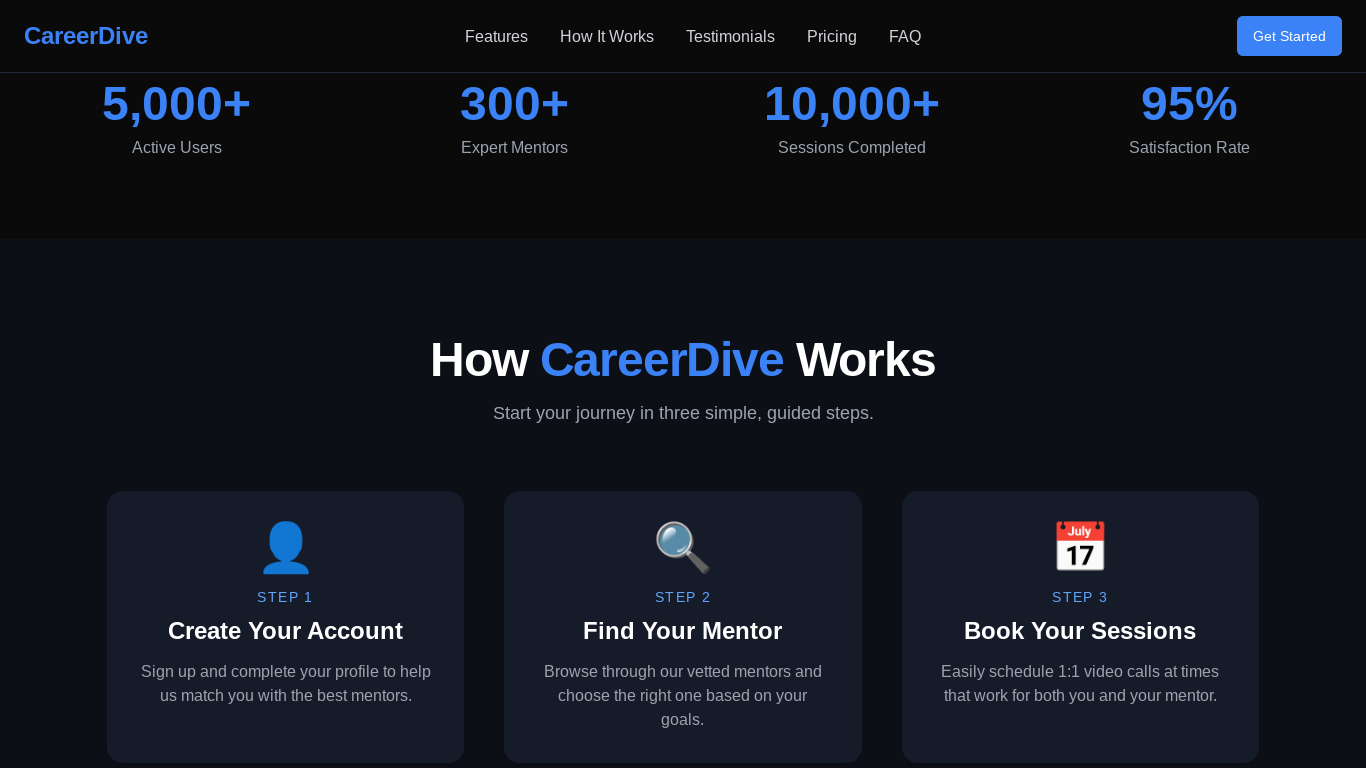Click the magnifying glass icon in Step 2
Screen dimensions: 1366x768
tap(683, 548)
